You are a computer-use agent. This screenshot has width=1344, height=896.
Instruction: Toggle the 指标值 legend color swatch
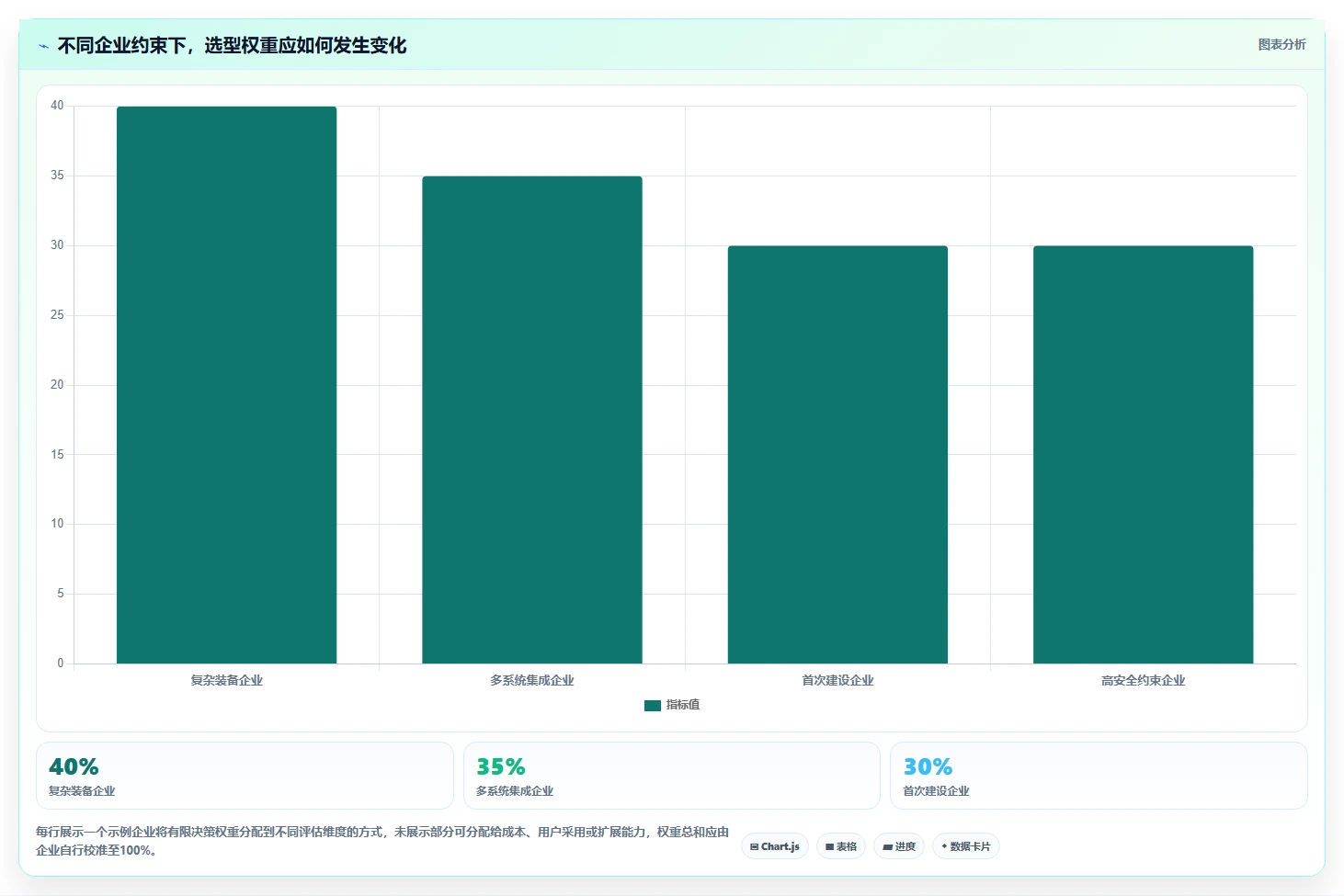pos(653,705)
